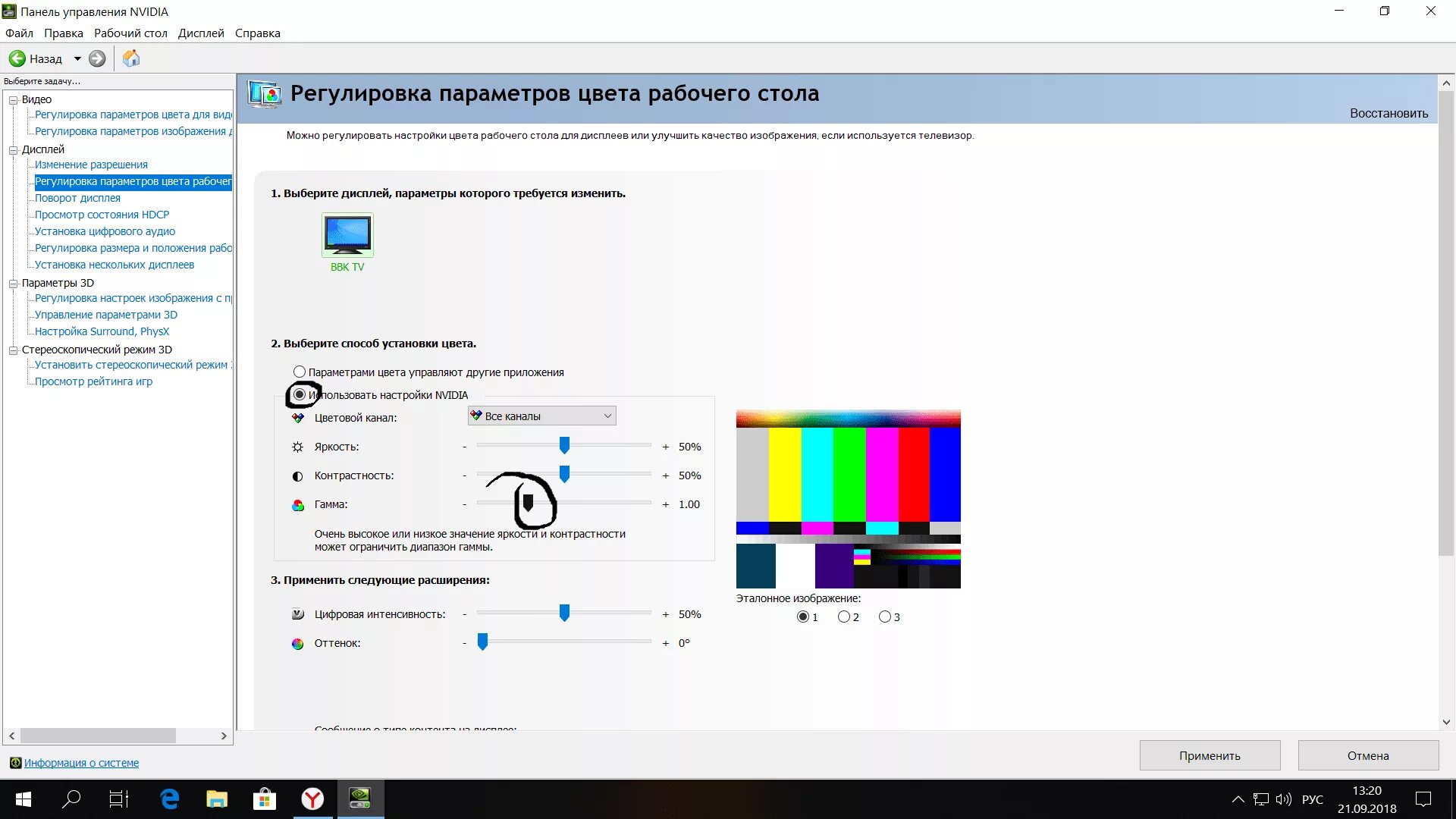Open Task View on taskbar
Image resolution: width=1456 pixels, height=819 pixels.
[119, 799]
